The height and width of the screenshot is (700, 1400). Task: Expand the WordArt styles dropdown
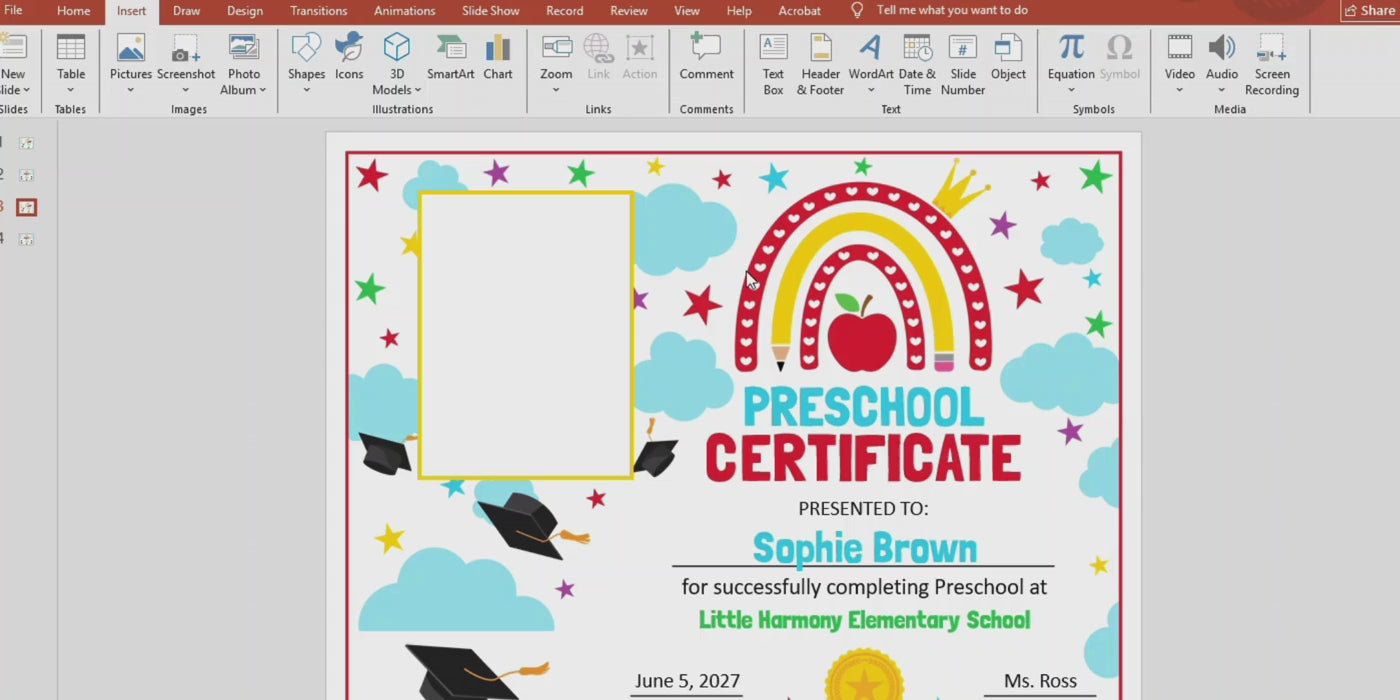coord(870,90)
